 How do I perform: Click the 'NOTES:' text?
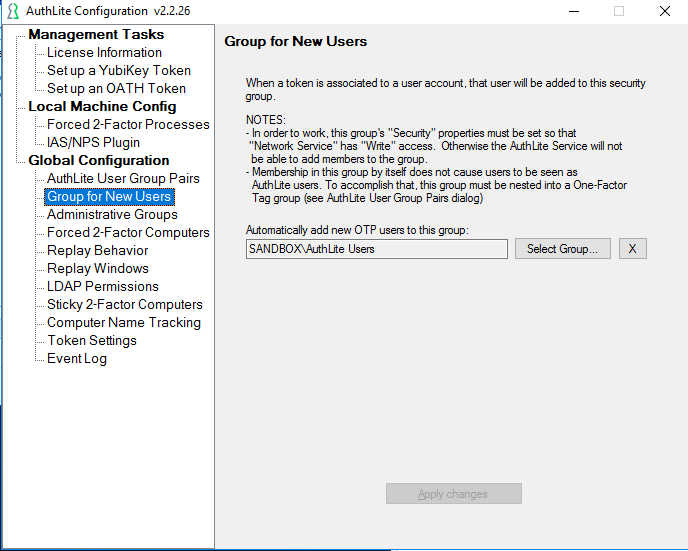click(265, 120)
